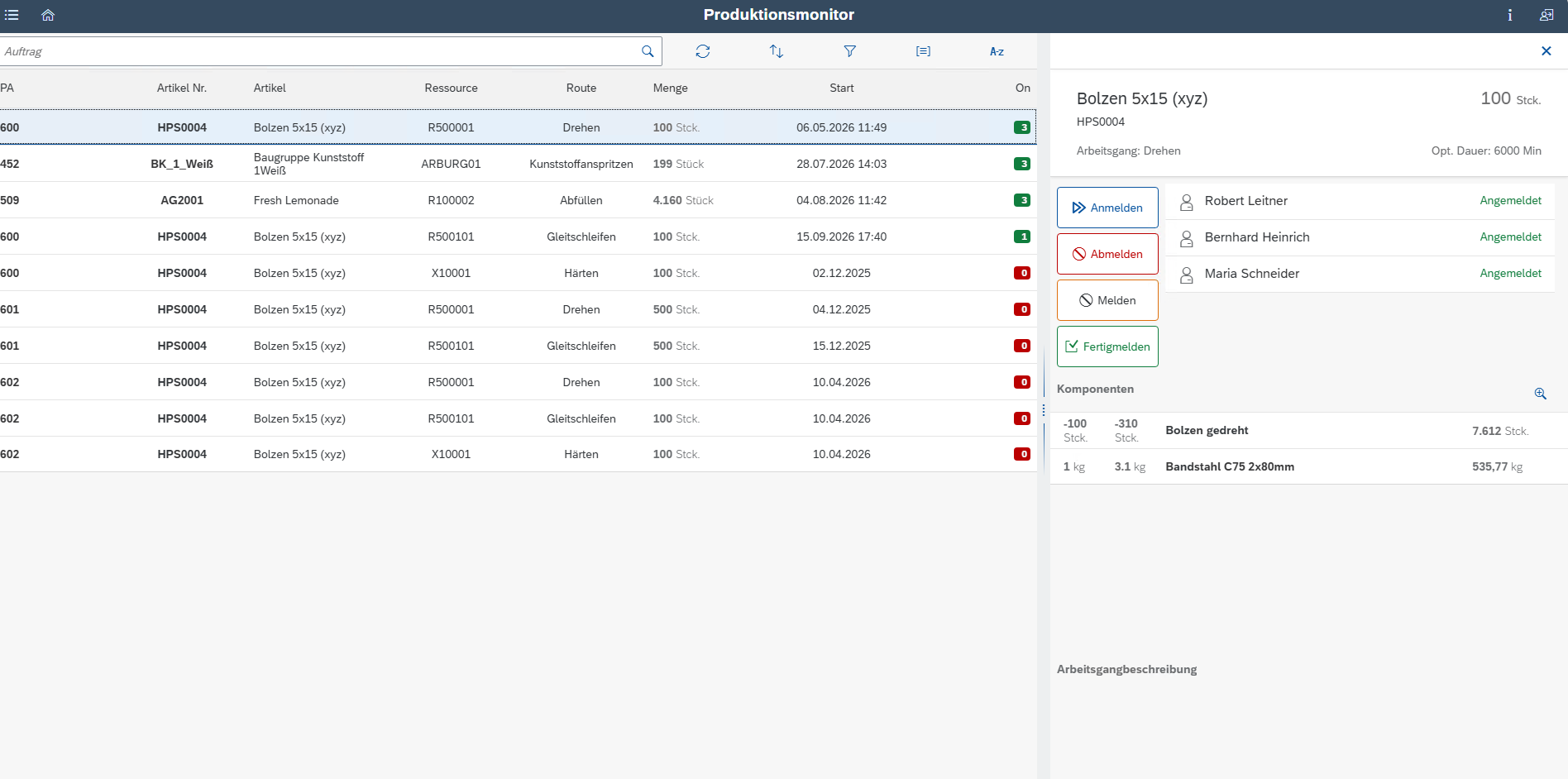This screenshot has height=779, width=1568.
Task: Select row with resource ARBURG01
Action: click(518, 164)
